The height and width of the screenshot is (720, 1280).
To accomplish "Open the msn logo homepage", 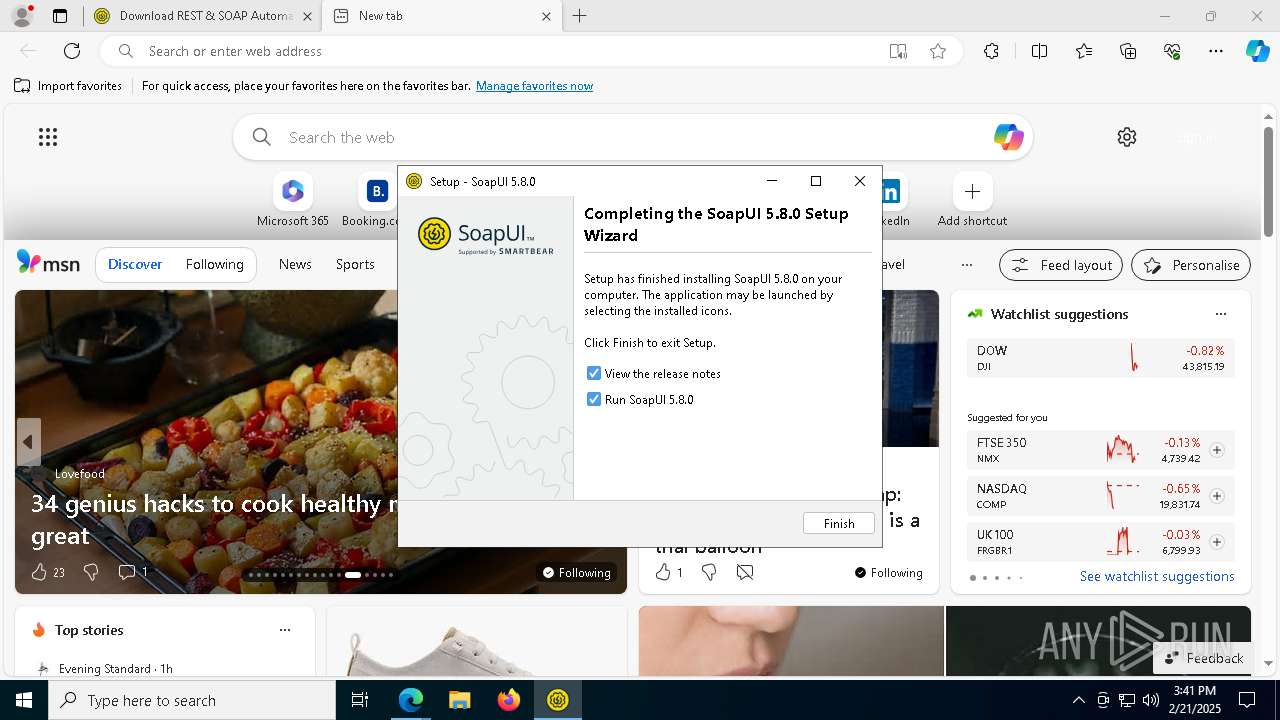I will click(x=48, y=263).
